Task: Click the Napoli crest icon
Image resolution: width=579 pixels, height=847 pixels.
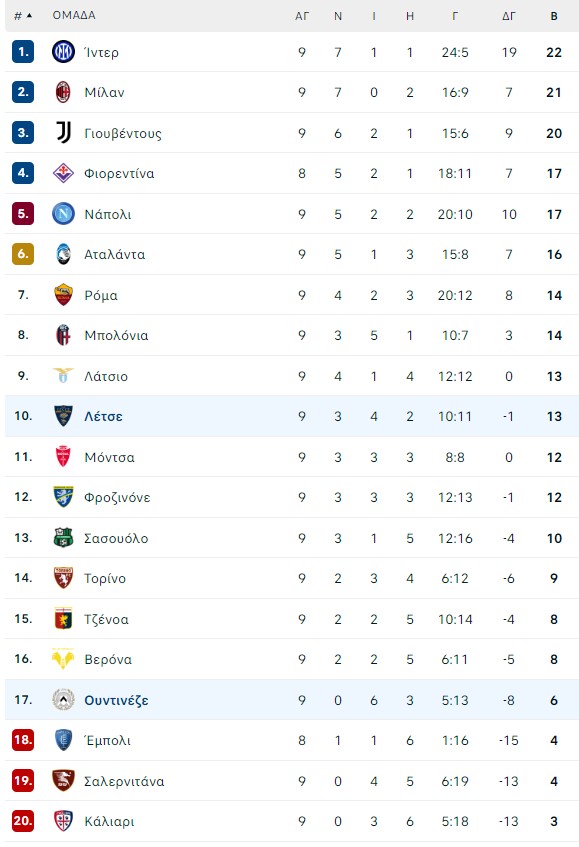Action: pyautogui.click(x=63, y=214)
